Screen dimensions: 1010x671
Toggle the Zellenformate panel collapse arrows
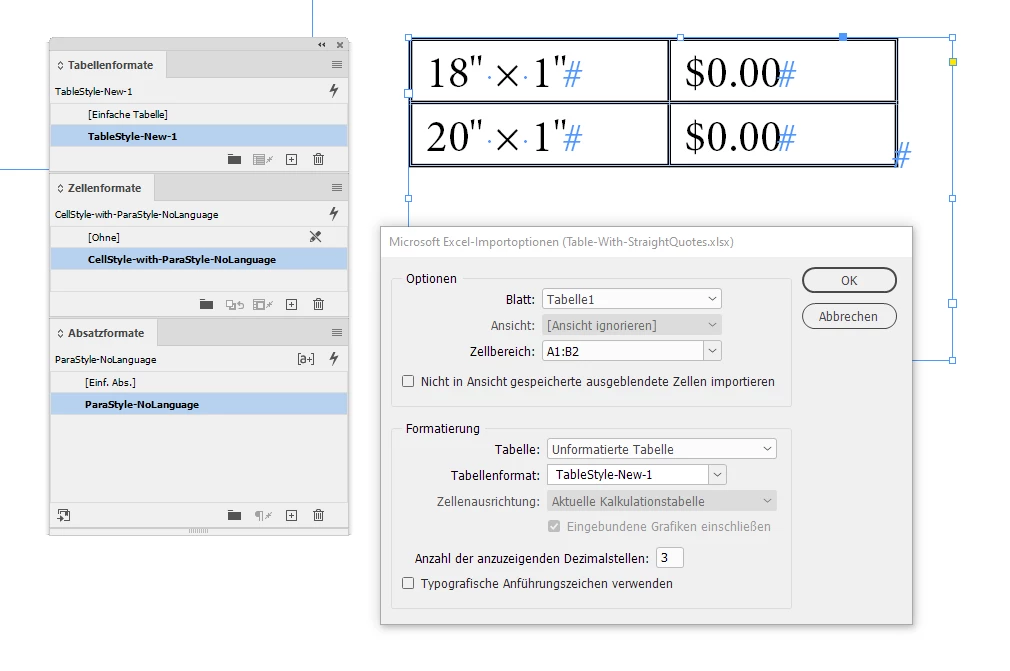[x=60, y=188]
